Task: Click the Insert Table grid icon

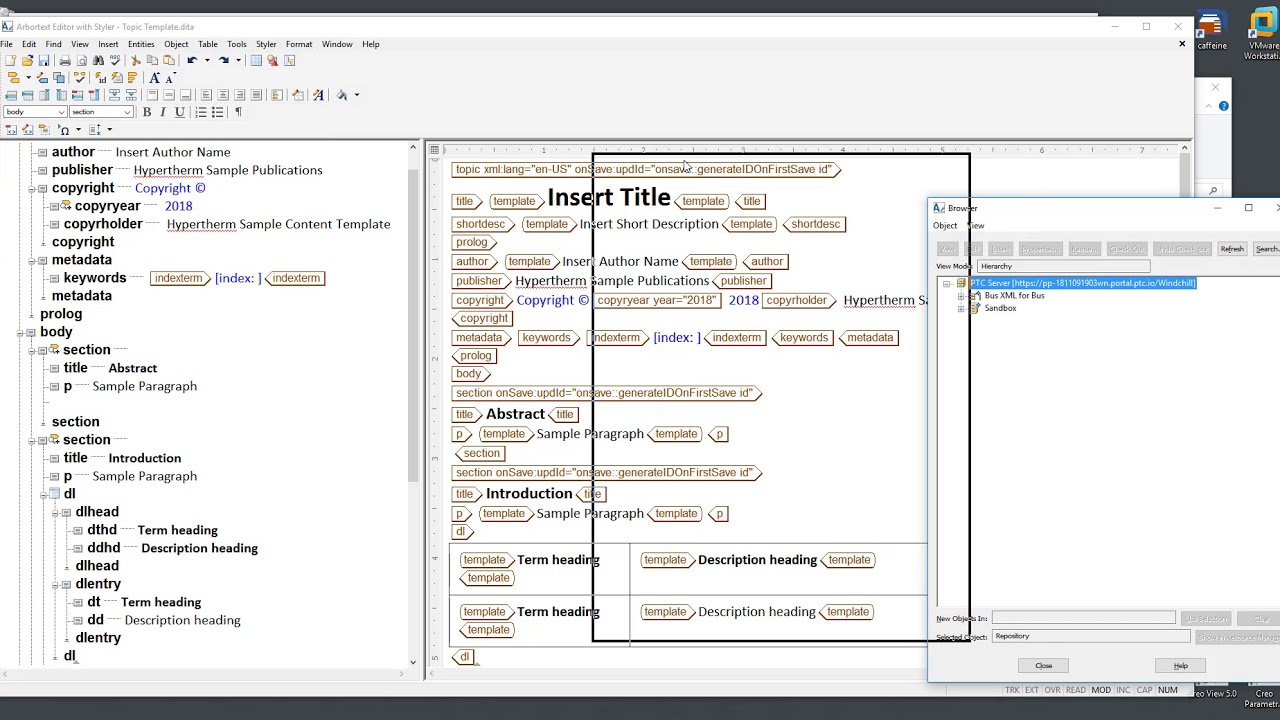Action: click(256, 60)
